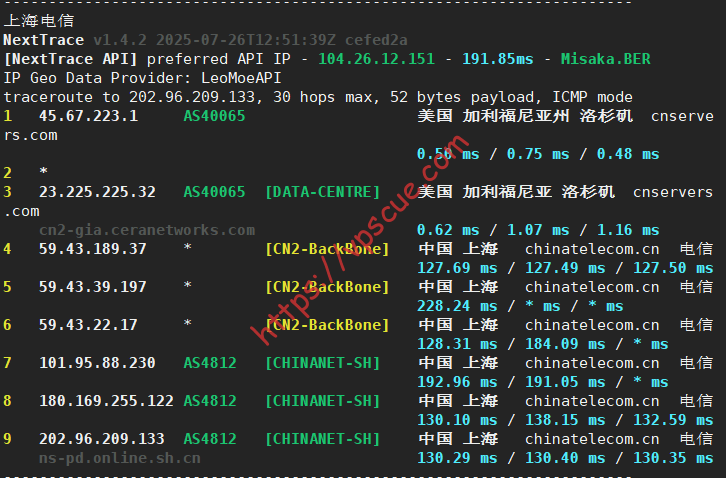
Task: Click hop 8 IP address 180.169.255.122
Action: (106, 401)
